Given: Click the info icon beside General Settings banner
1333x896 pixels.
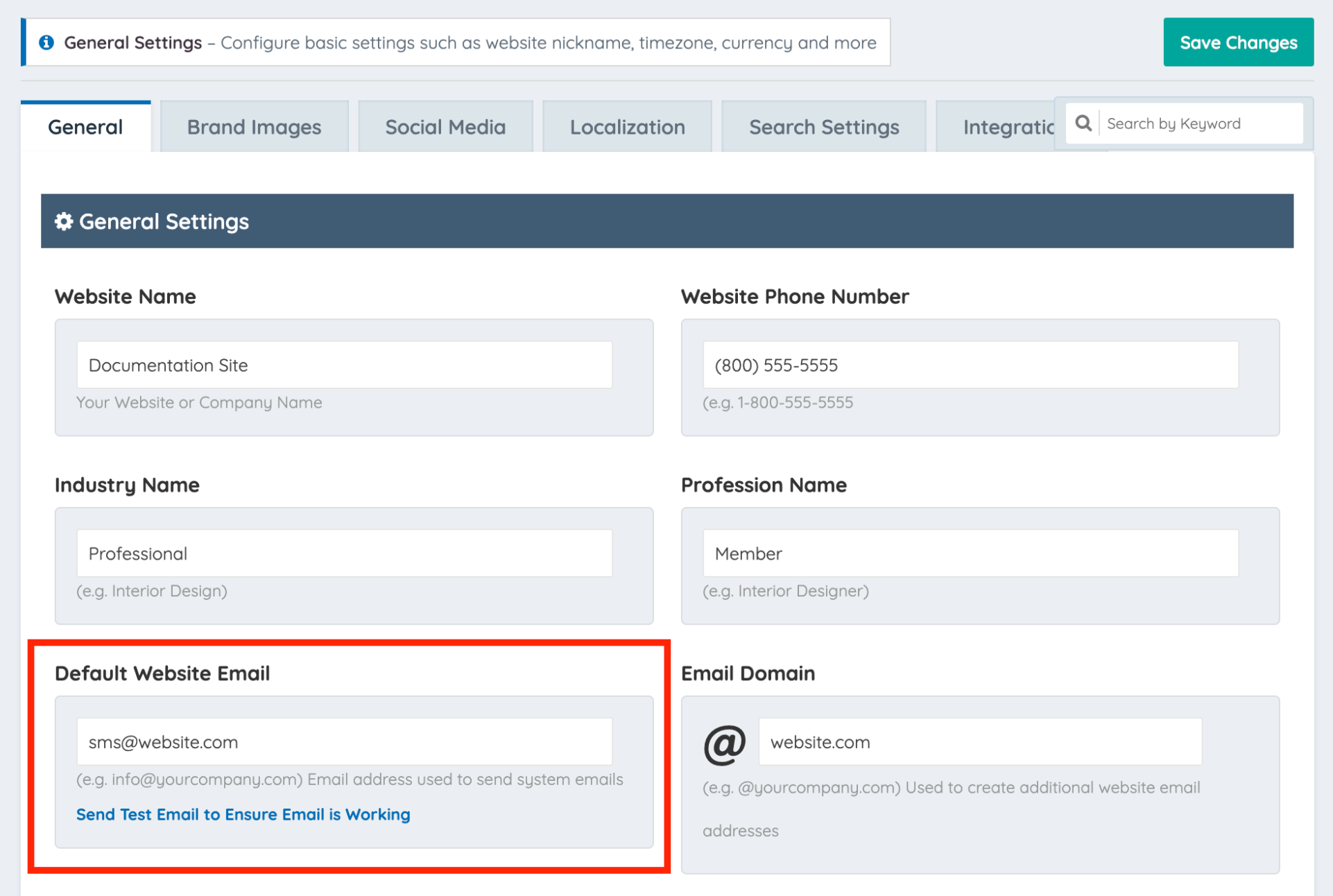Looking at the screenshot, I should [x=46, y=42].
